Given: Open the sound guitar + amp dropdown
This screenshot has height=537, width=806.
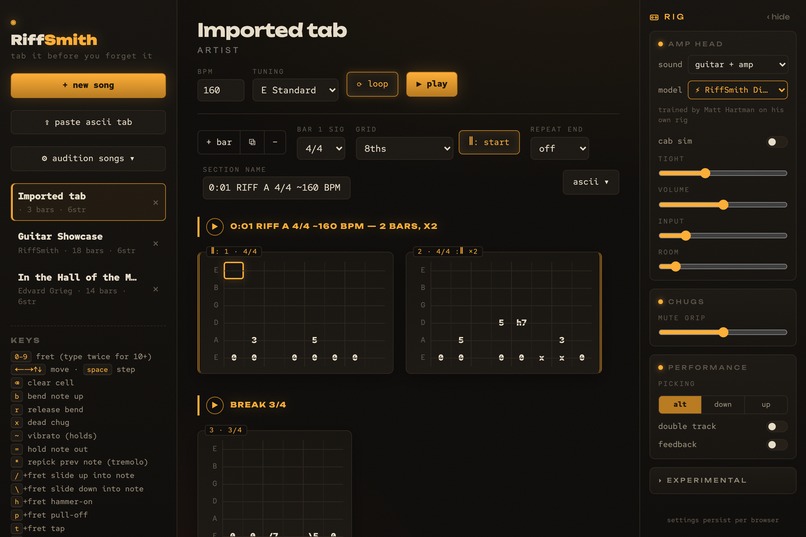Looking at the screenshot, I should pyautogui.click(x=738, y=65).
